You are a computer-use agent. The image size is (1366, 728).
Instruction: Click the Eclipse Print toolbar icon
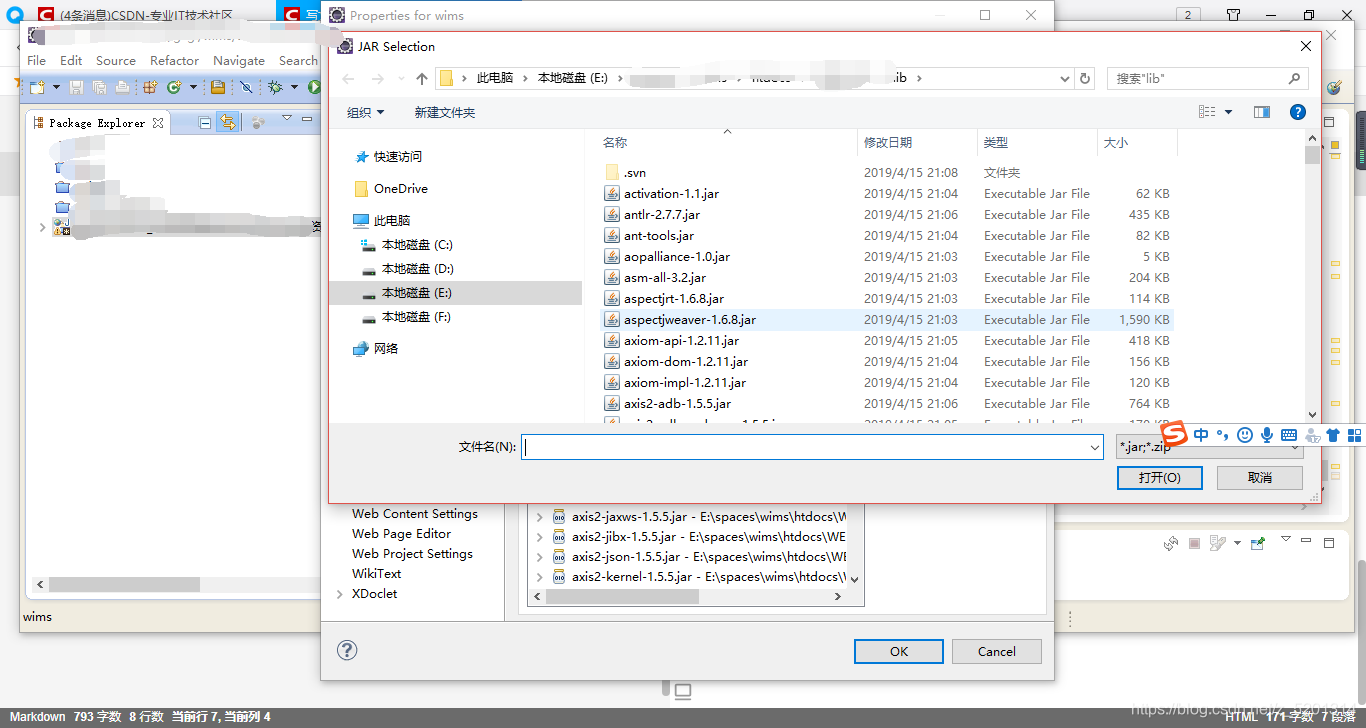click(121, 88)
